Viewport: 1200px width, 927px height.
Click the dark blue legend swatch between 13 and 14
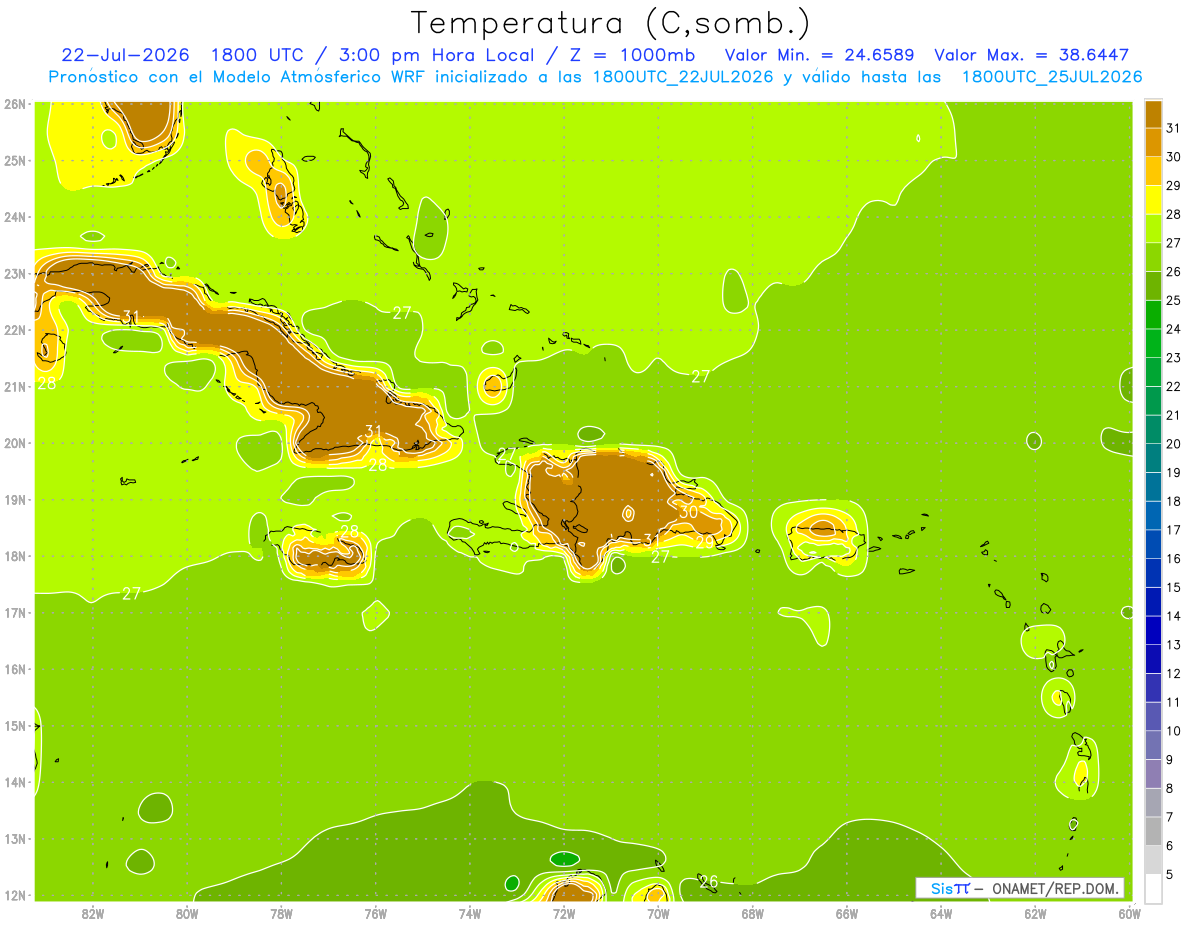pyautogui.click(x=1153, y=630)
